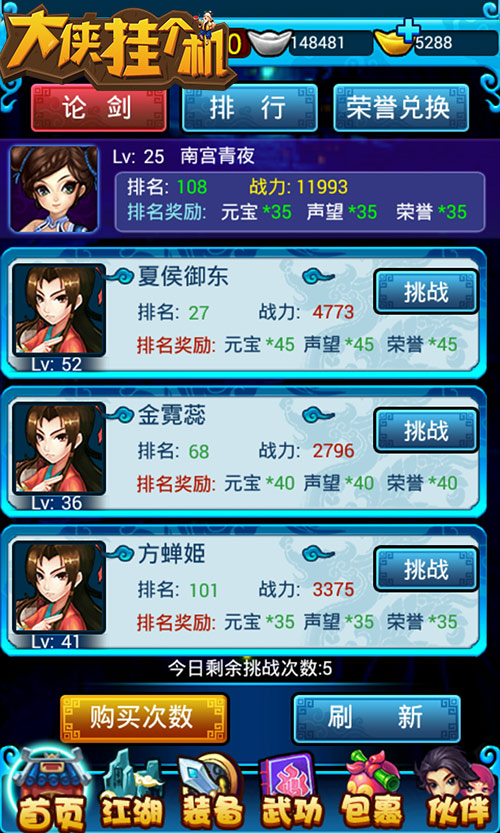Challenge opponent 夏侯御东
Screen dimensions: 500x833
[x=426, y=292]
